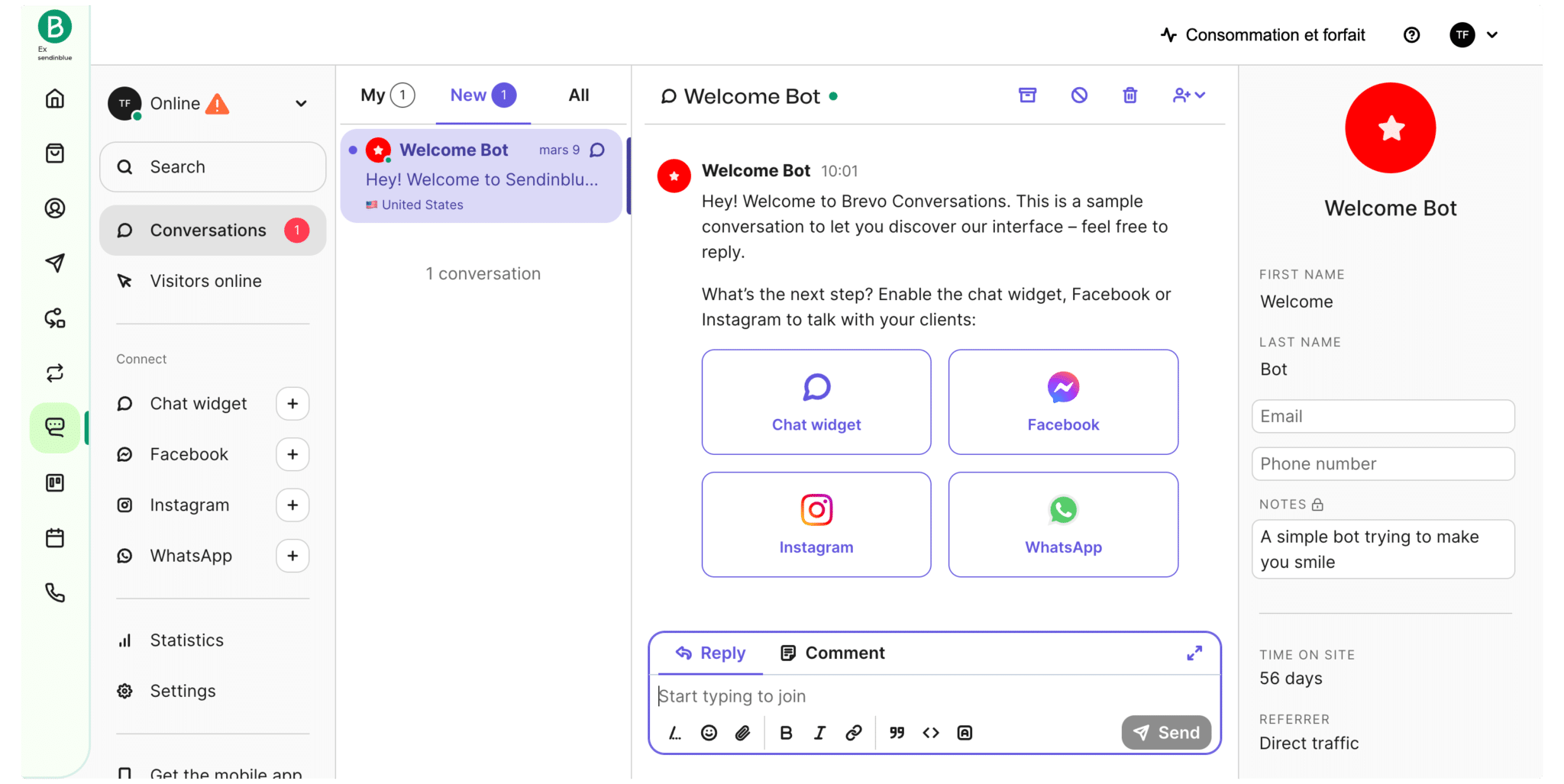Image resolution: width=1564 pixels, height=784 pixels.
Task: Open the Meetings calendar sidebar icon
Action: point(55,538)
